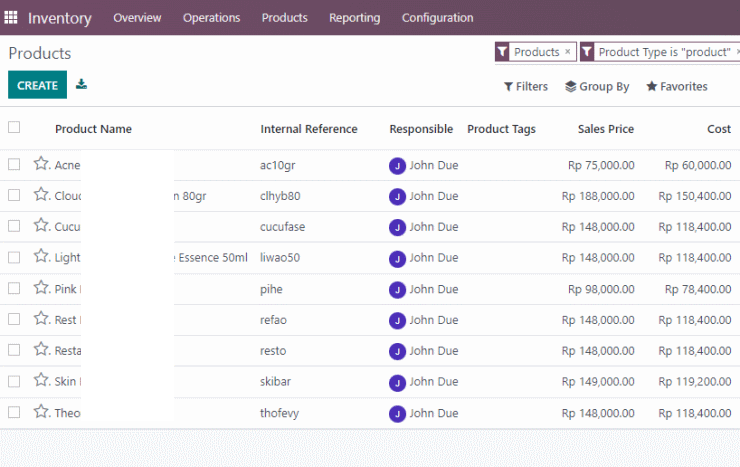Image resolution: width=740 pixels, height=467 pixels.
Task: Sort by Internal Reference column header
Action: click(309, 129)
